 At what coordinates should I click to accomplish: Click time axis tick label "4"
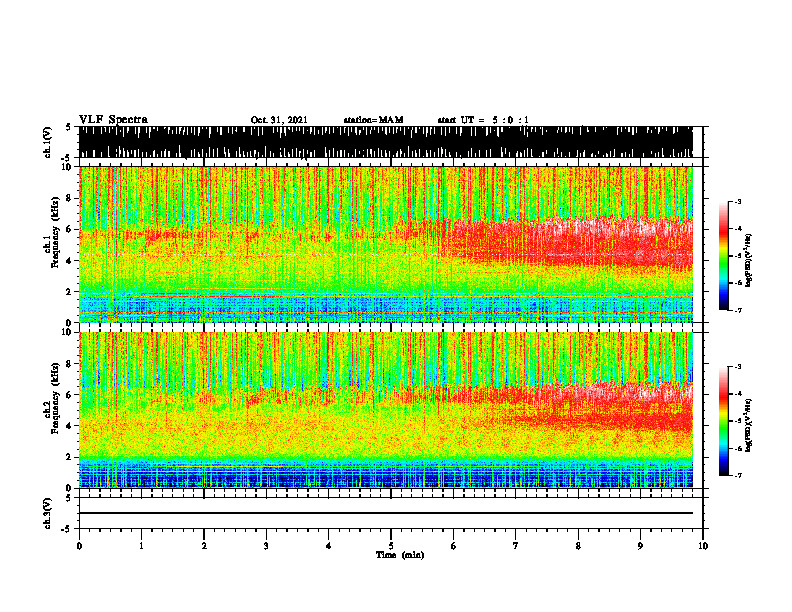tap(329, 546)
